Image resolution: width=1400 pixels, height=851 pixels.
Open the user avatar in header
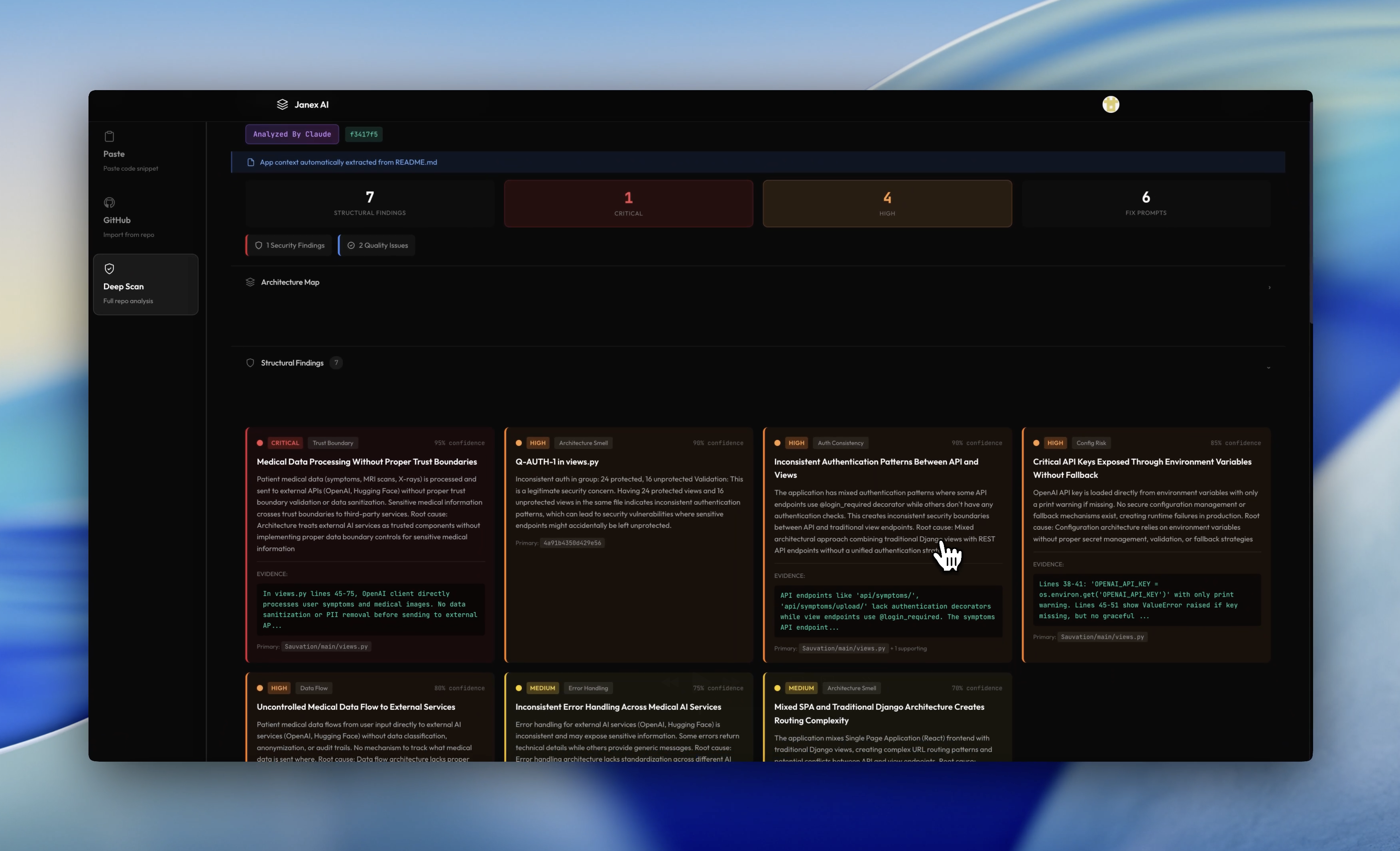(1110, 104)
